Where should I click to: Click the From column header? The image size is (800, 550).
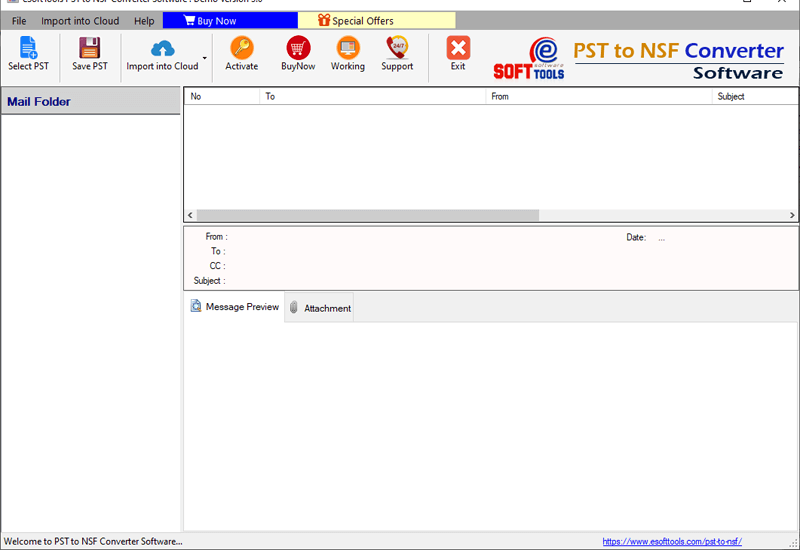[x=599, y=96]
